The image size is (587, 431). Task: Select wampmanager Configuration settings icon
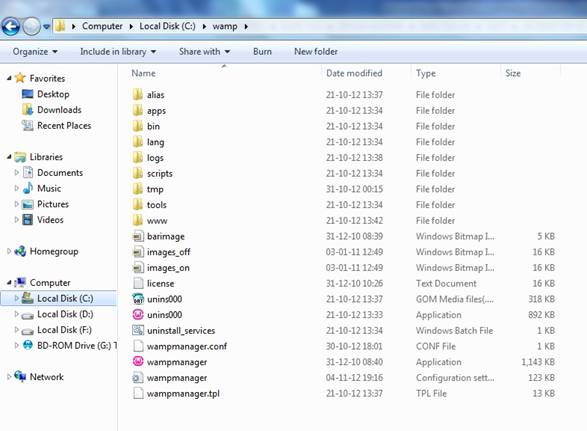(138, 377)
